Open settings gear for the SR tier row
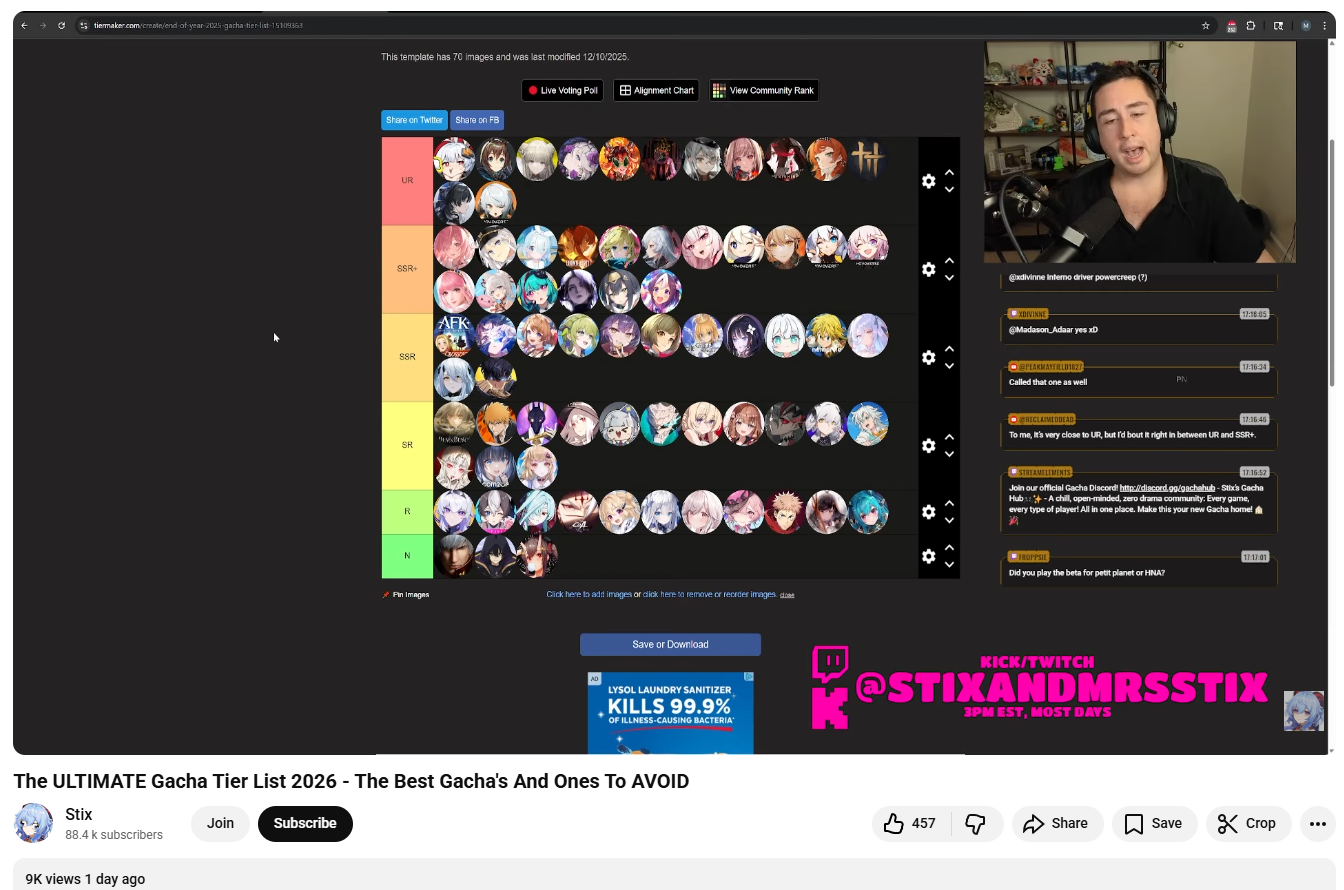This screenshot has width=1344, height=890. click(x=928, y=445)
